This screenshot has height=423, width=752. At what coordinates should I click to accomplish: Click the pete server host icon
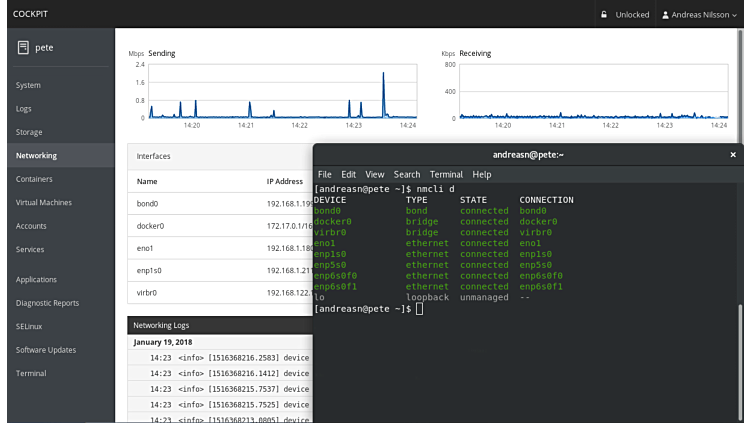[x=23, y=47]
